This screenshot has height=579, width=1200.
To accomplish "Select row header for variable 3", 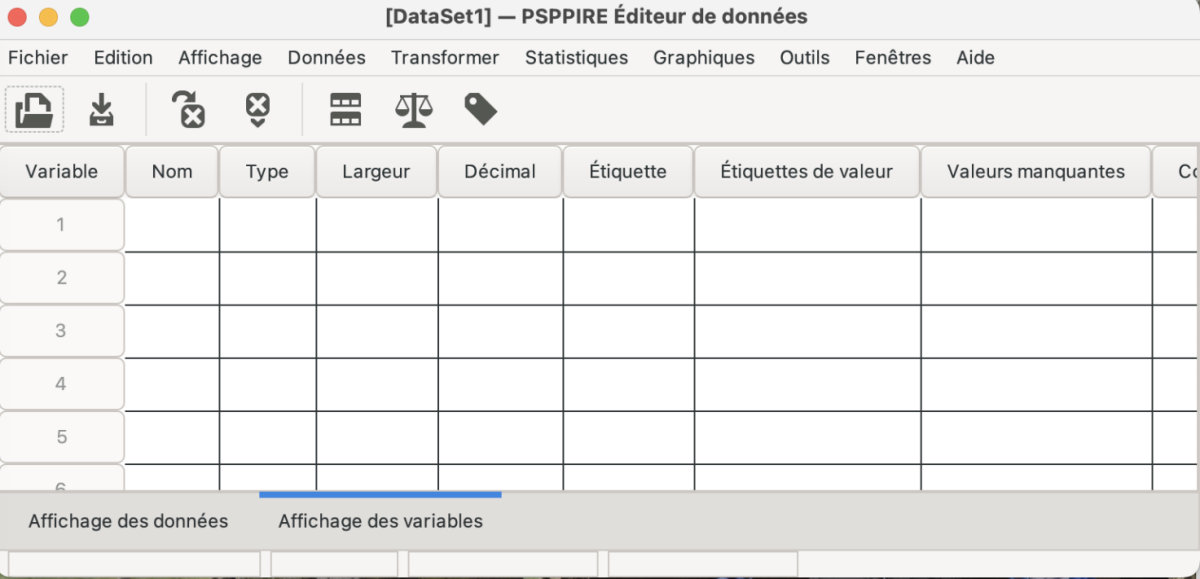I will tap(61, 330).
